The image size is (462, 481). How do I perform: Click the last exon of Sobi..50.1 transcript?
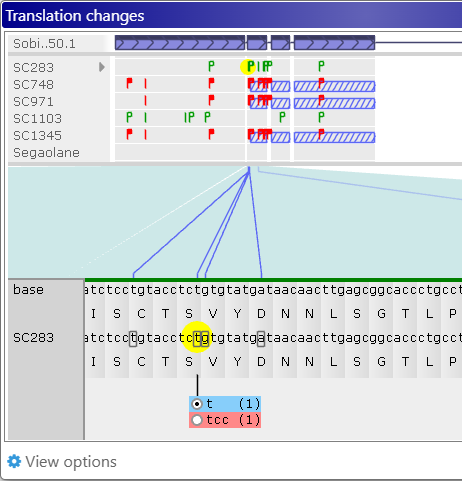(x=334, y=43)
